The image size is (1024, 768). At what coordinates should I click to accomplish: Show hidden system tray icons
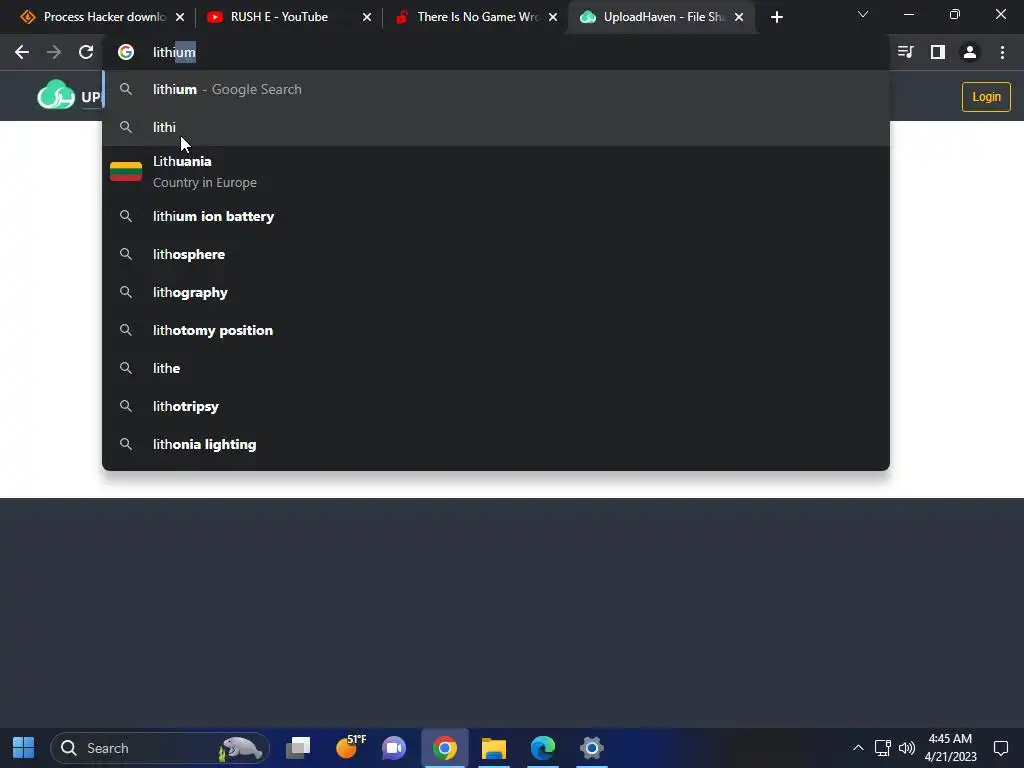(858, 748)
